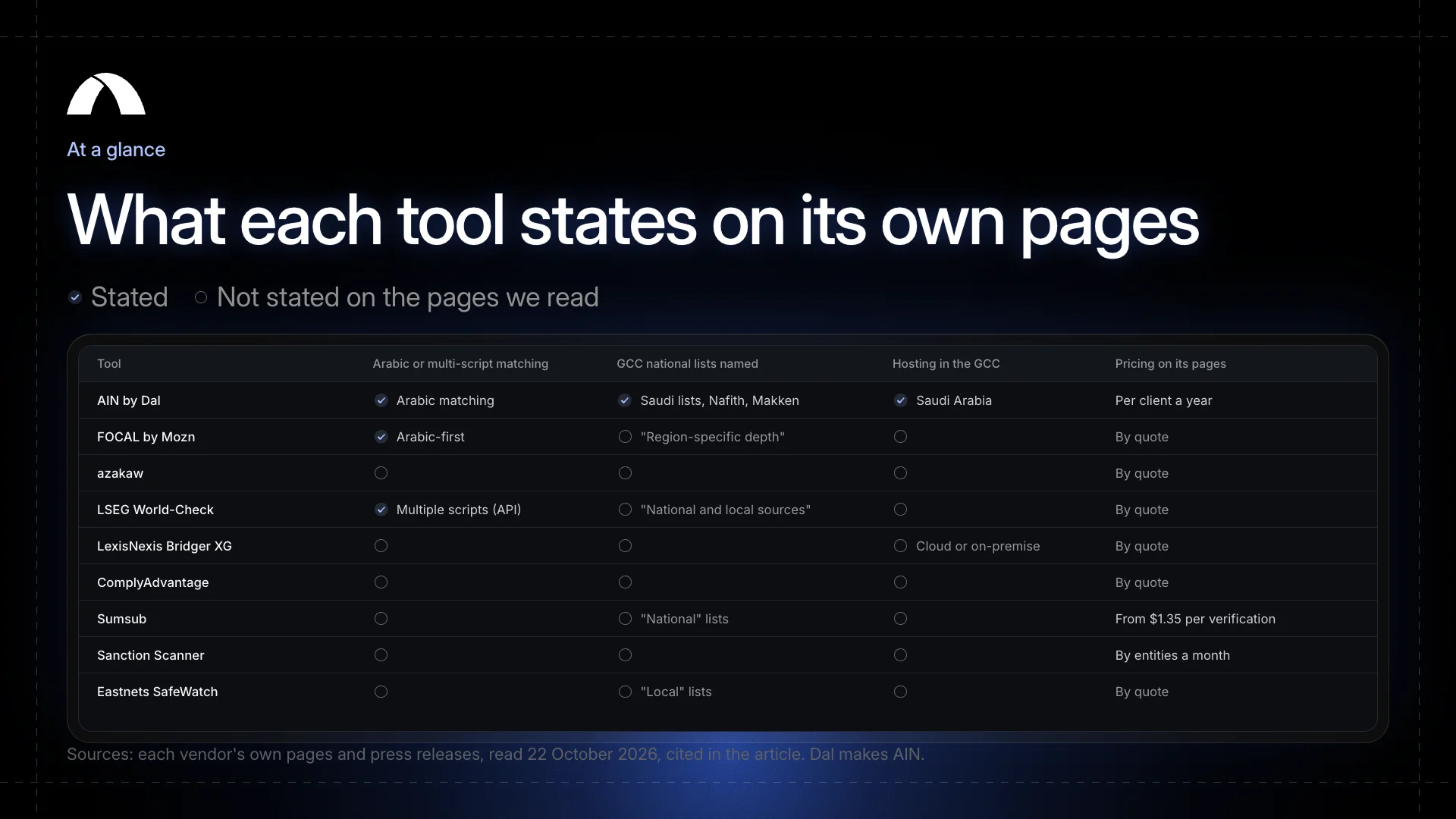Screen dimensions: 1456x819
Task: Select the AIN by Dal row name
Action: pyautogui.click(x=129, y=400)
